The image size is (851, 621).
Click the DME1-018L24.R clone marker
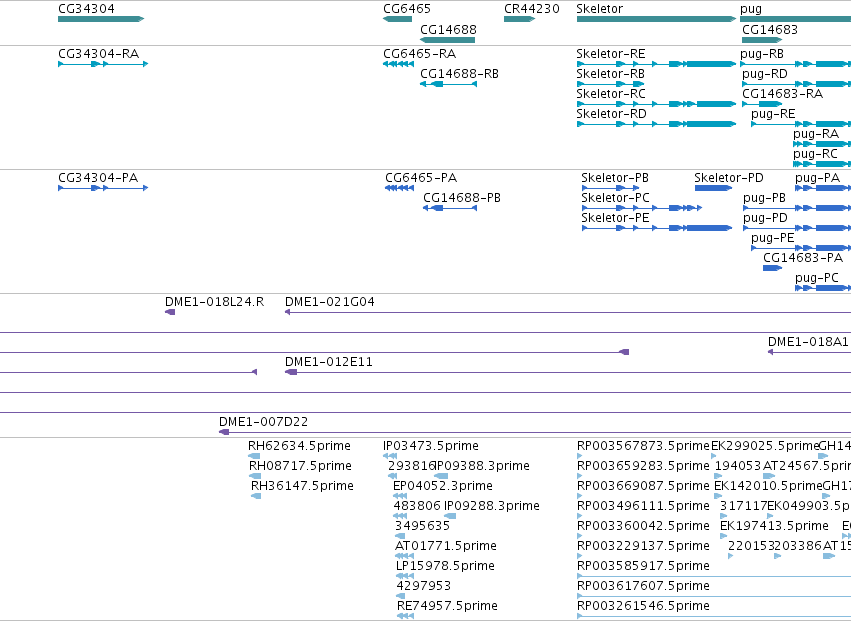[x=170, y=312]
